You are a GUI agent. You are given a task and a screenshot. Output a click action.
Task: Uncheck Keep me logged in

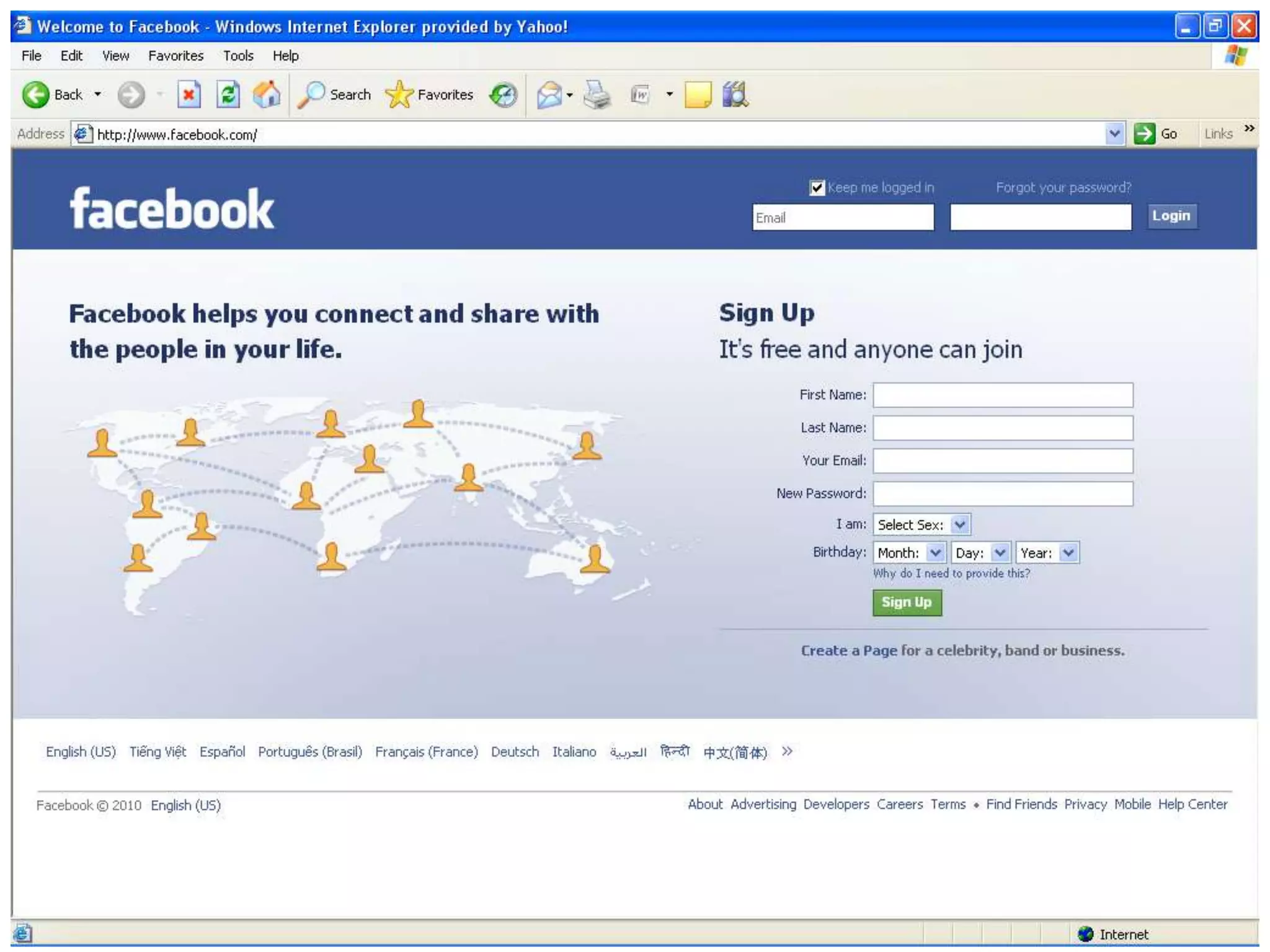pos(817,188)
